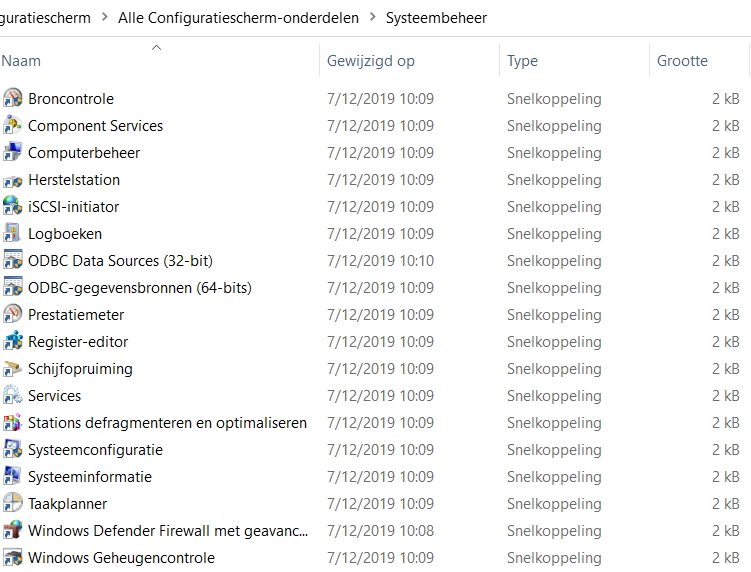Go to Alle Configuratiescherm-onderdelen breadcrumb
Image resolution: width=751 pixels, height=572 pixels.
(239, 17)
